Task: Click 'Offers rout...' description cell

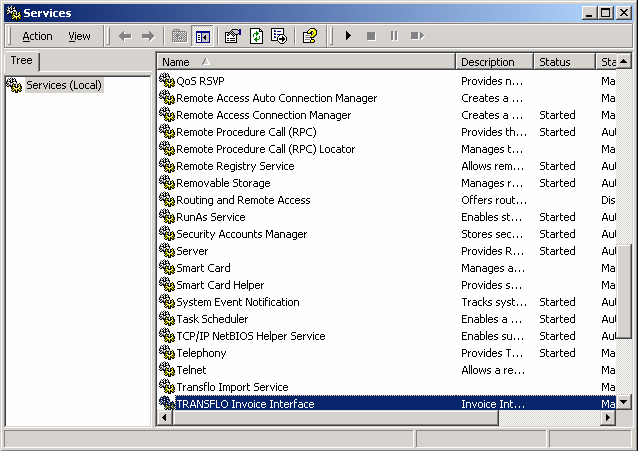Action: [x=494, y=200]
